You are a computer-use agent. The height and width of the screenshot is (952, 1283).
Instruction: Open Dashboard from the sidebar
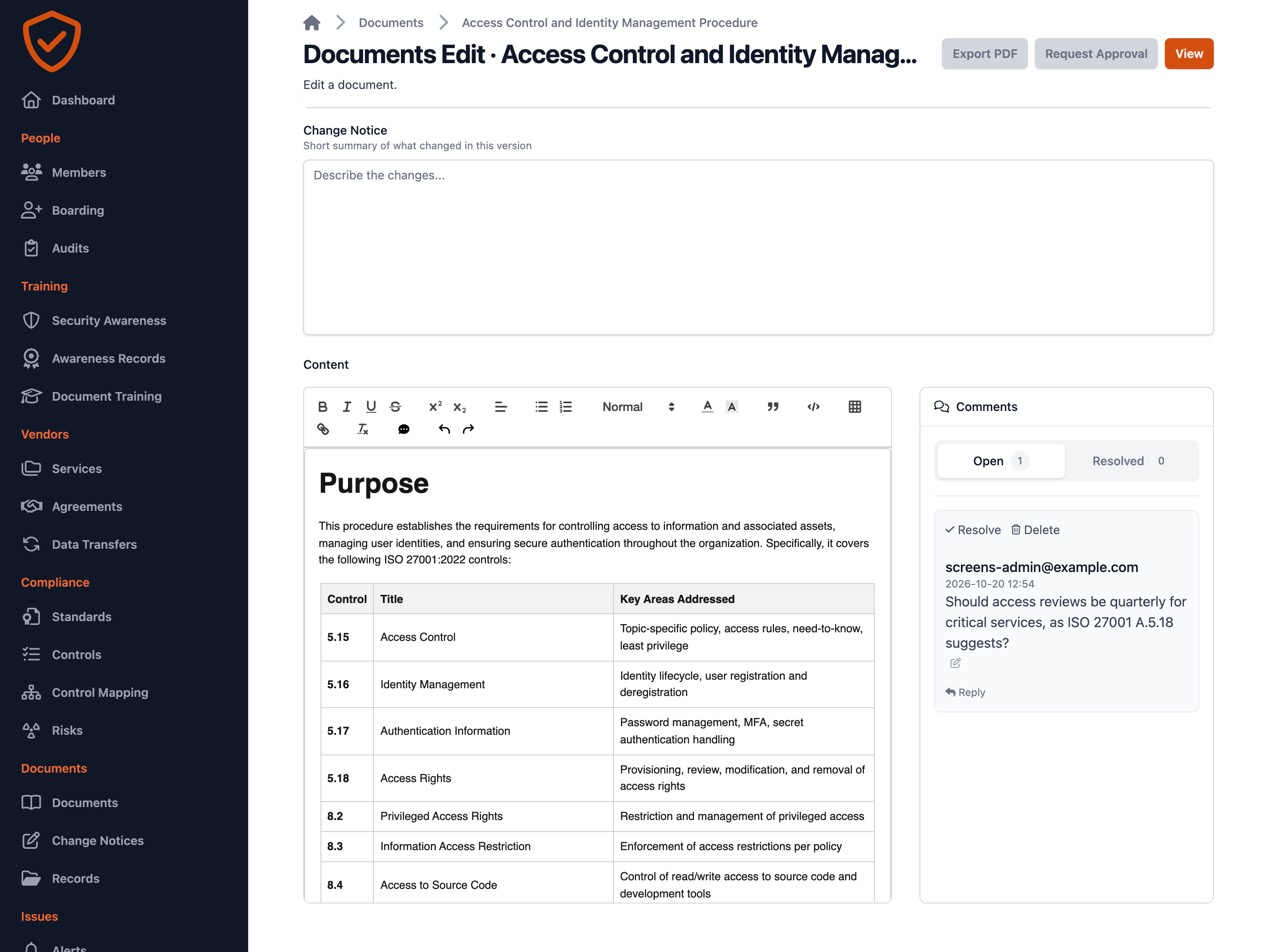point(83,100)
